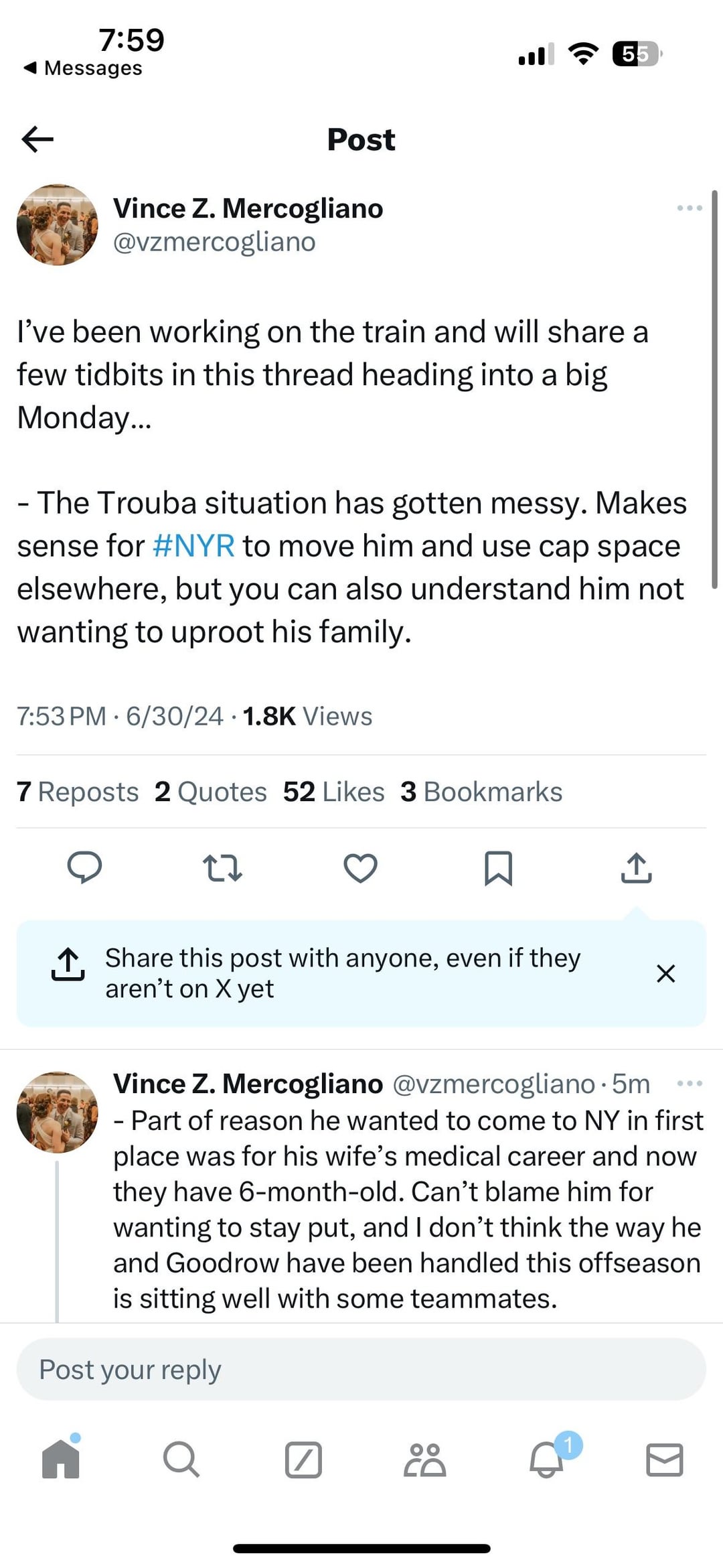Tap the back arrow icon
The image size is (723, 1568).
[x=37, y=139]
